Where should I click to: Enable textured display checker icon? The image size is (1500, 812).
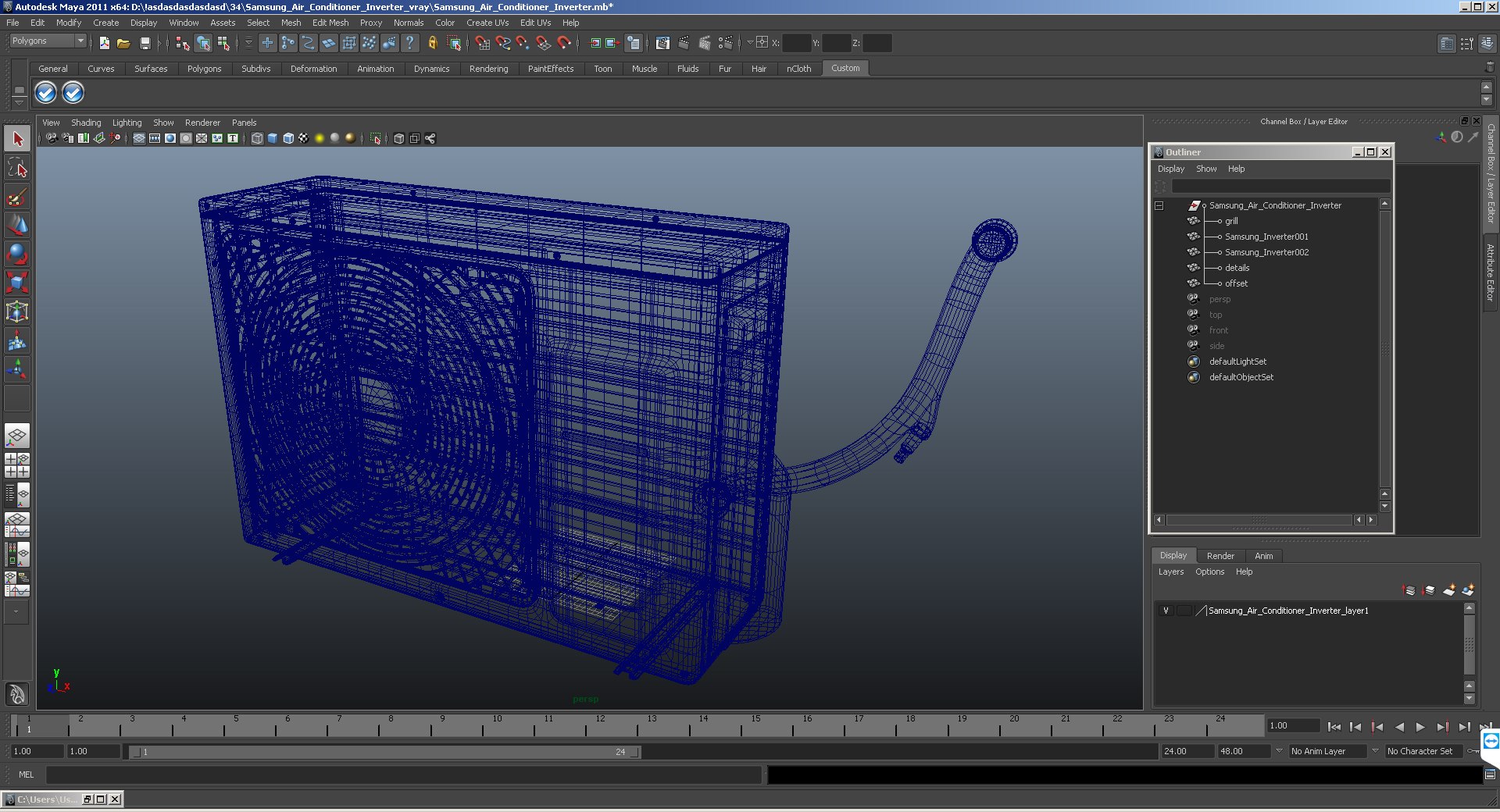click(x=304, y=138)
